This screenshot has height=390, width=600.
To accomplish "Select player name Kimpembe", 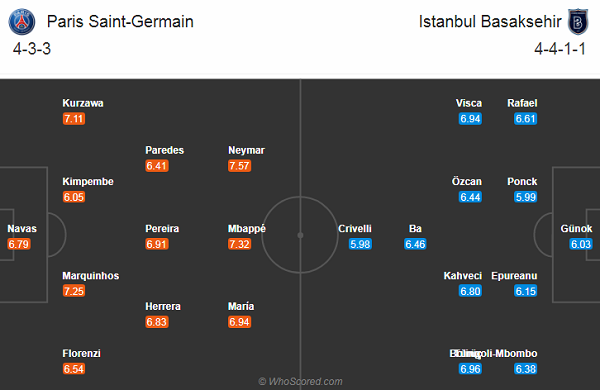I will pos(88,181).
